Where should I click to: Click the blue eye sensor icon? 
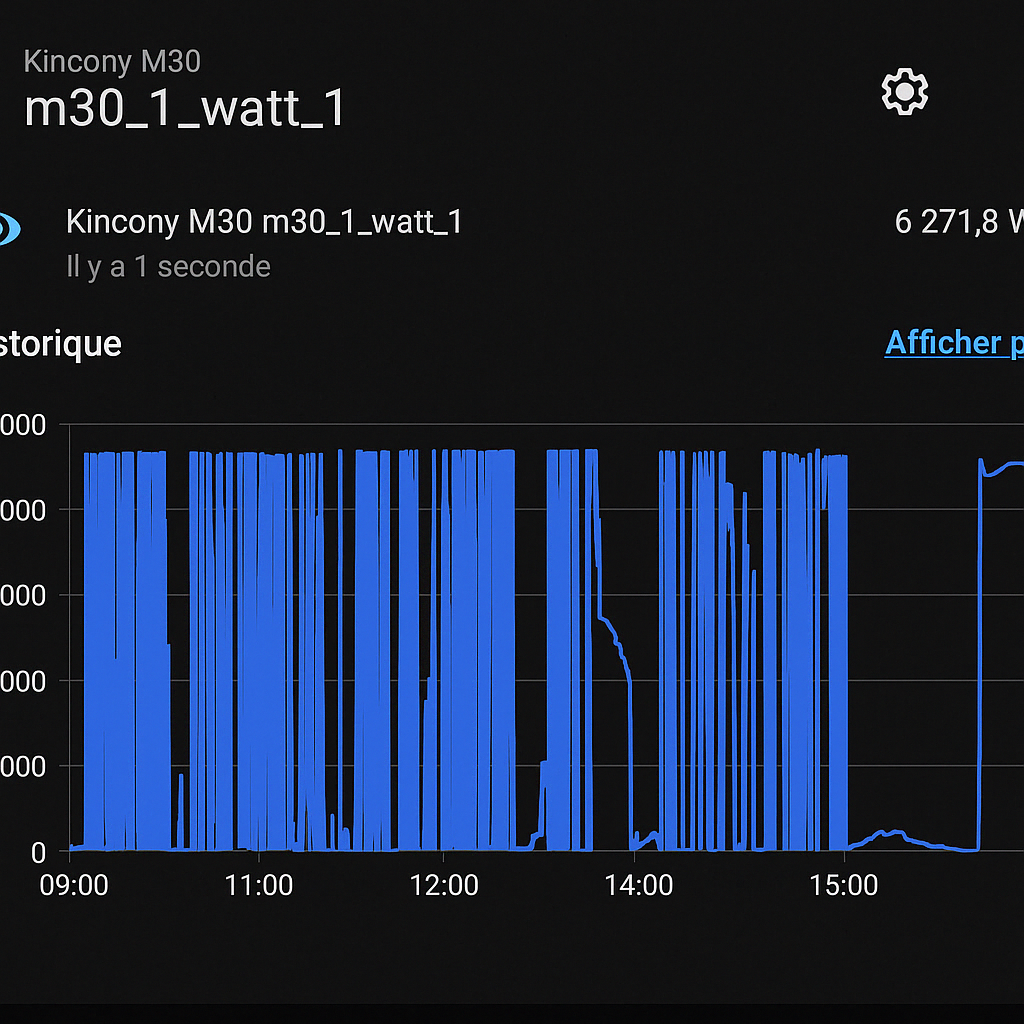pos(10,228)
